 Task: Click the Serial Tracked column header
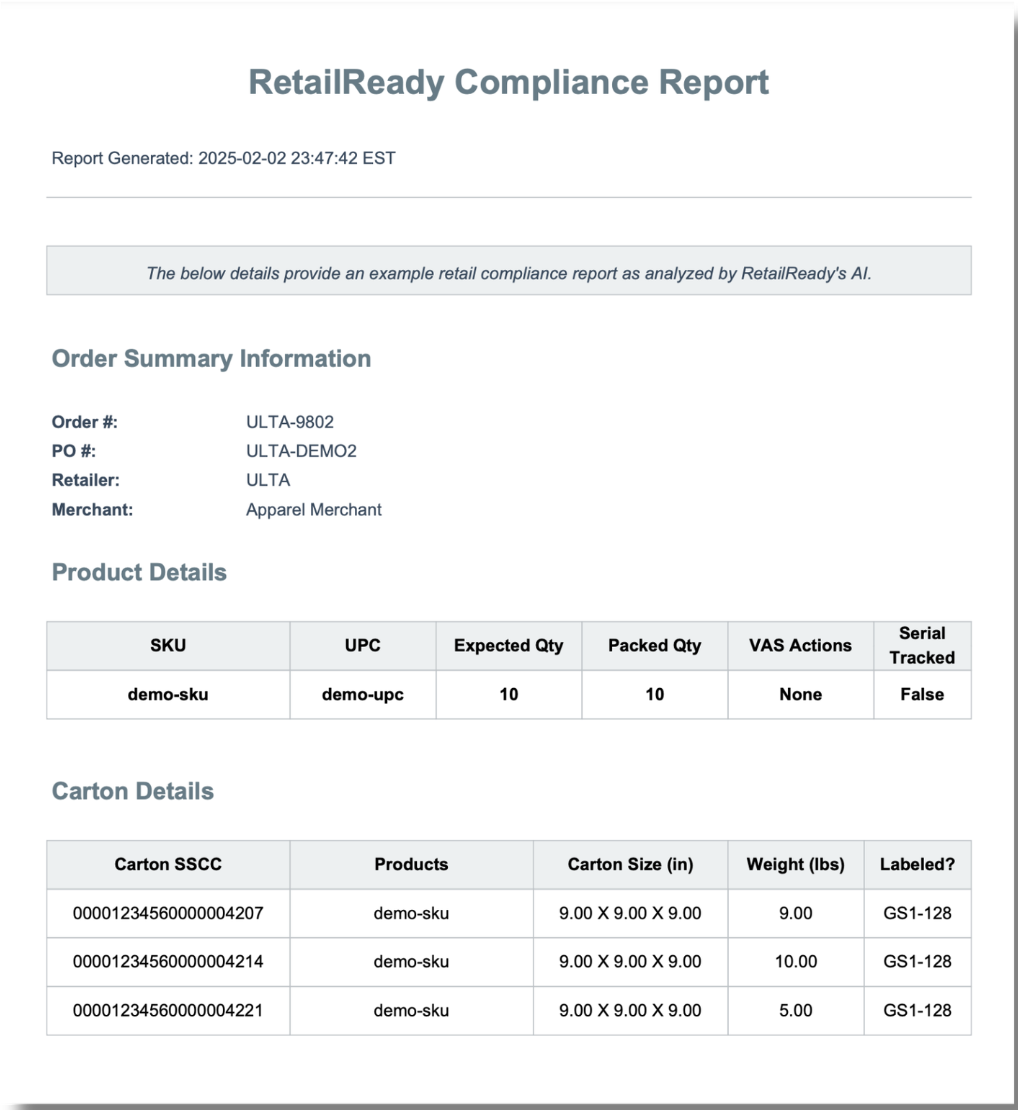click(x=922, y=646)
